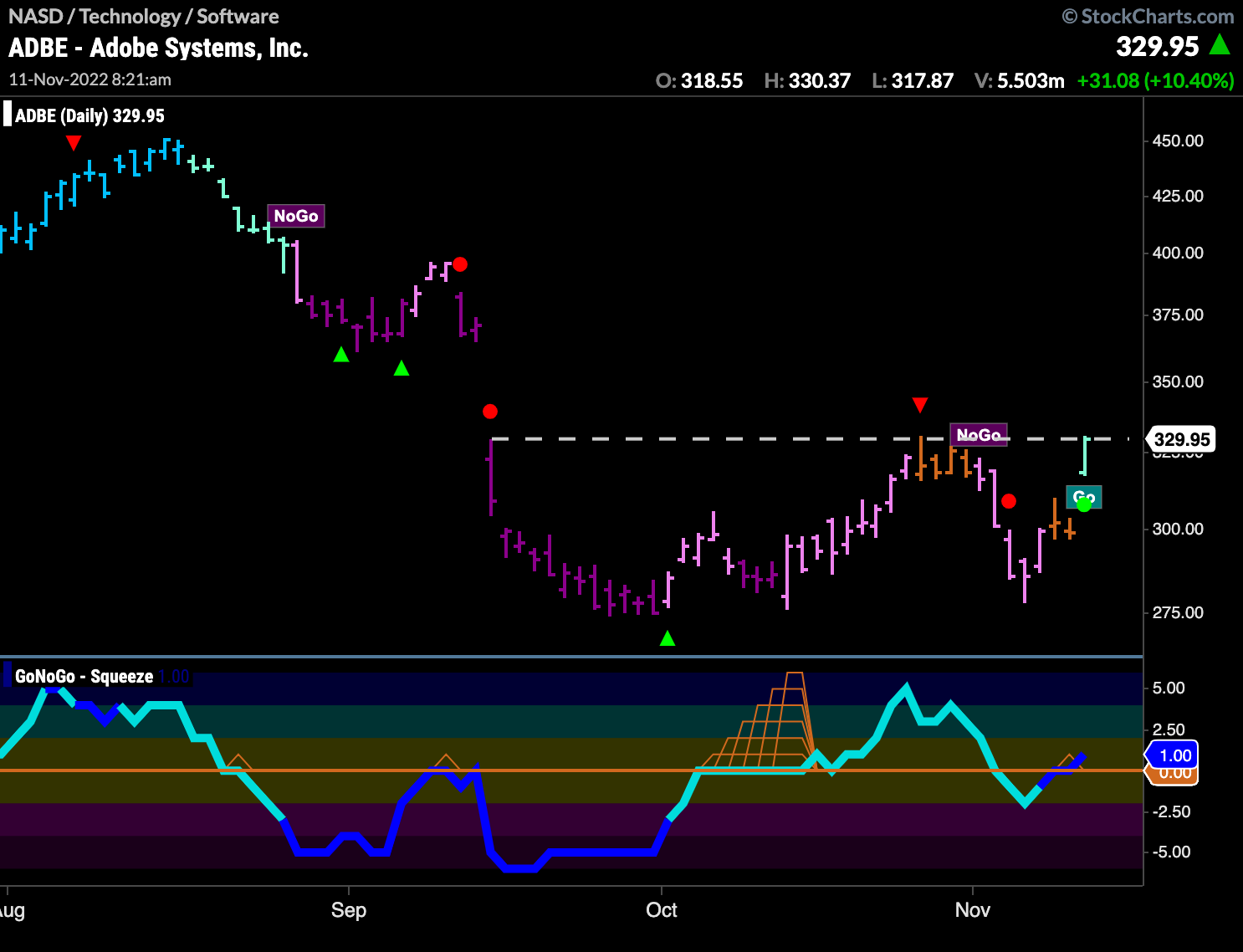The width and height of the screenshot is (1243, 952).
Task: Click the 329.95 price tag on the right axis
Action: (1181, 439)
